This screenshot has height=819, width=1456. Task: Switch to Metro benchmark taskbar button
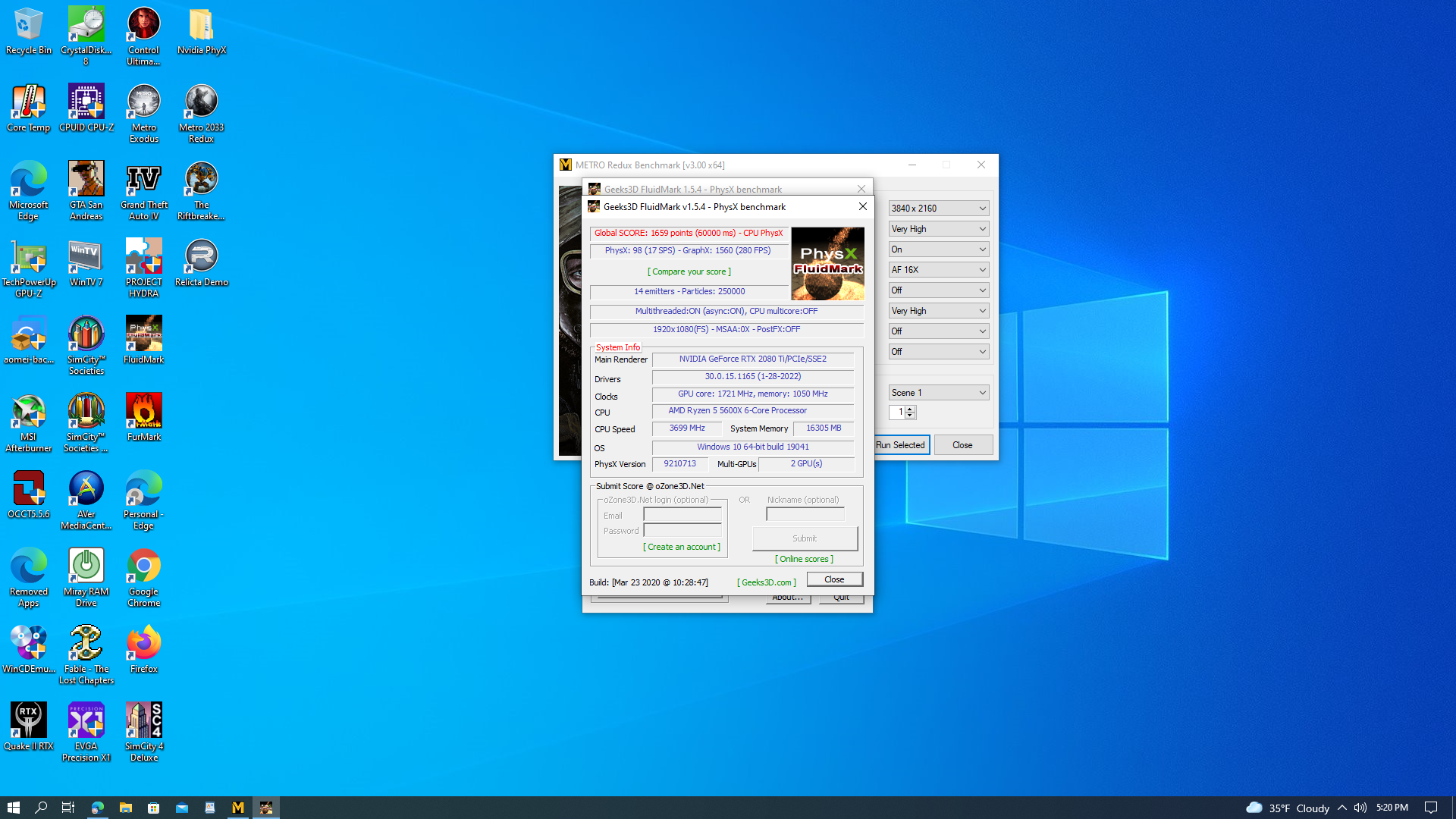pos(238,808)
